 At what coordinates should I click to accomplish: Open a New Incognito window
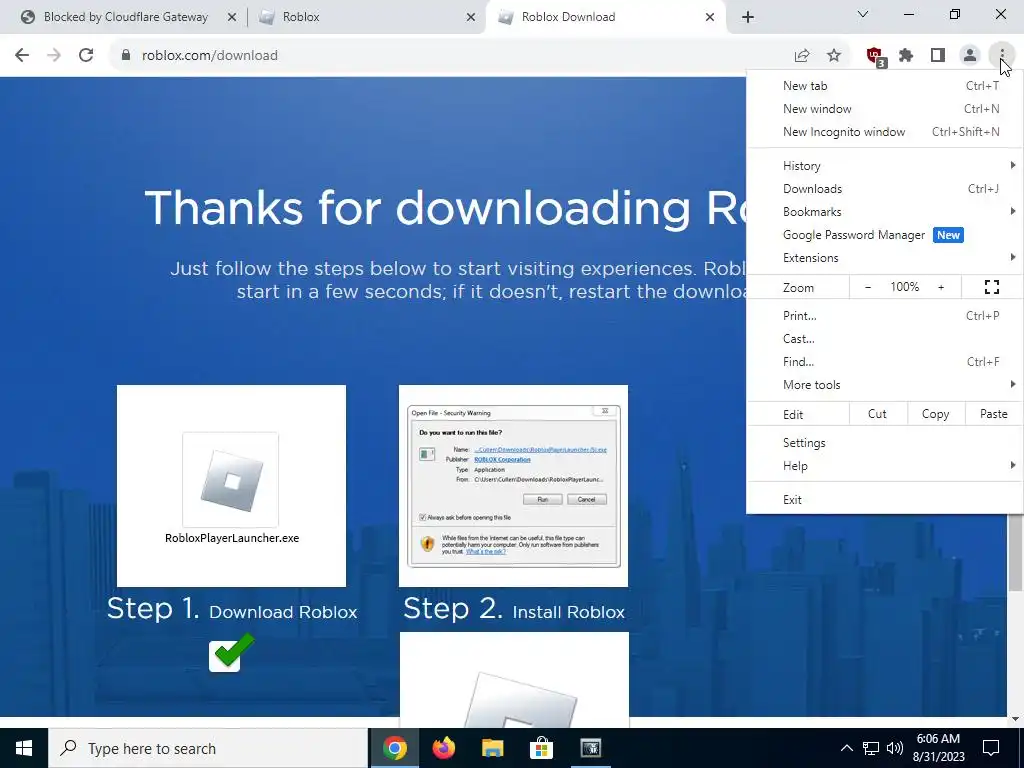click(x=884, y=131)
